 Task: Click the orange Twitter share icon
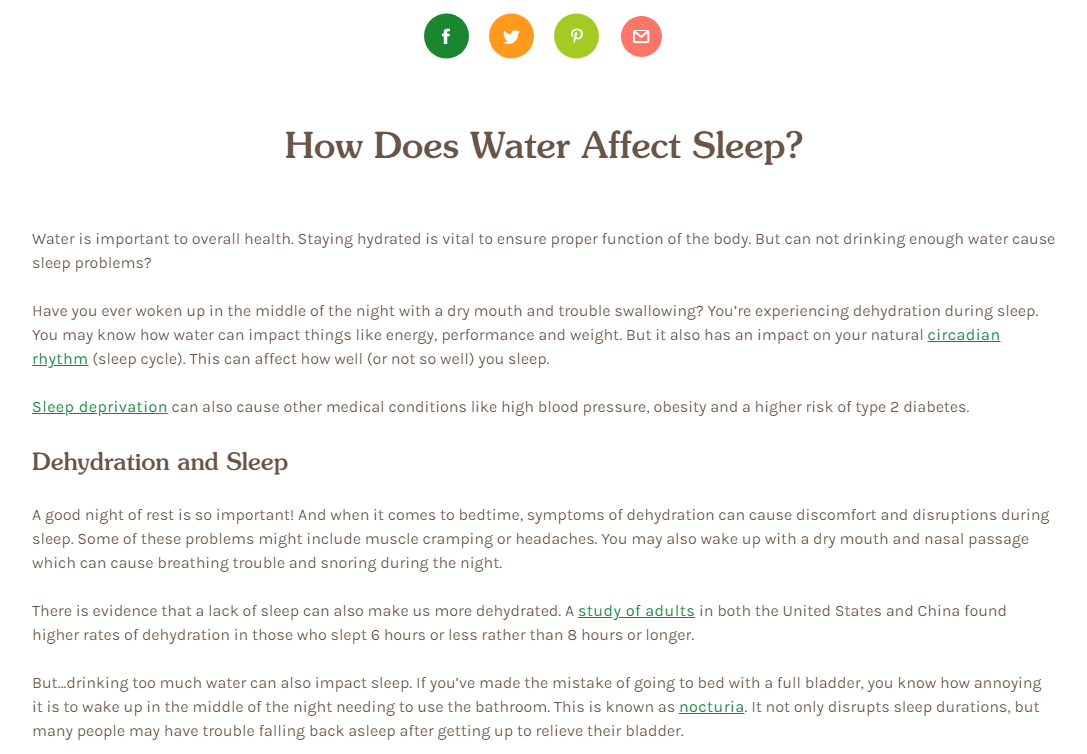pyautogui.click(x=512, y=36)
